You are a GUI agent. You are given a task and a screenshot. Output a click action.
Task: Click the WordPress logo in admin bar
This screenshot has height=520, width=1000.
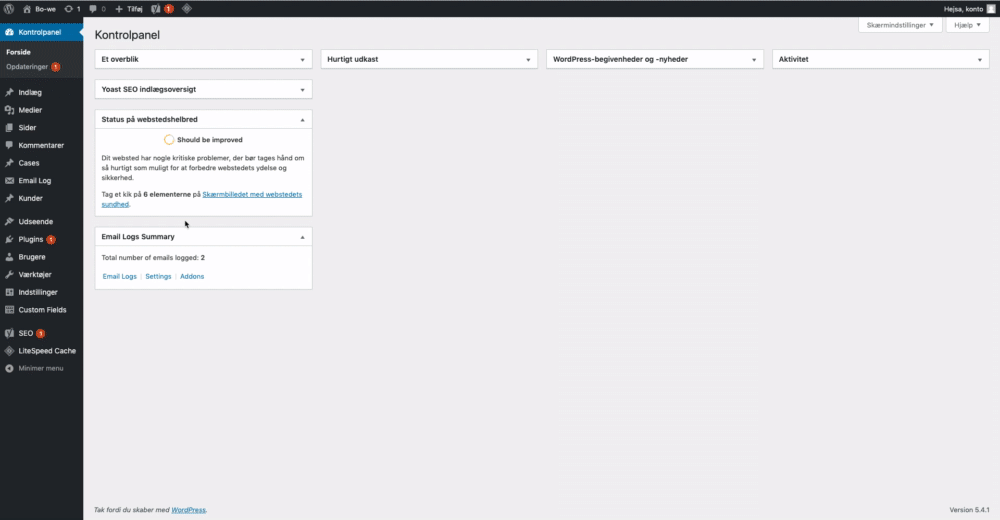coord(8,8)
